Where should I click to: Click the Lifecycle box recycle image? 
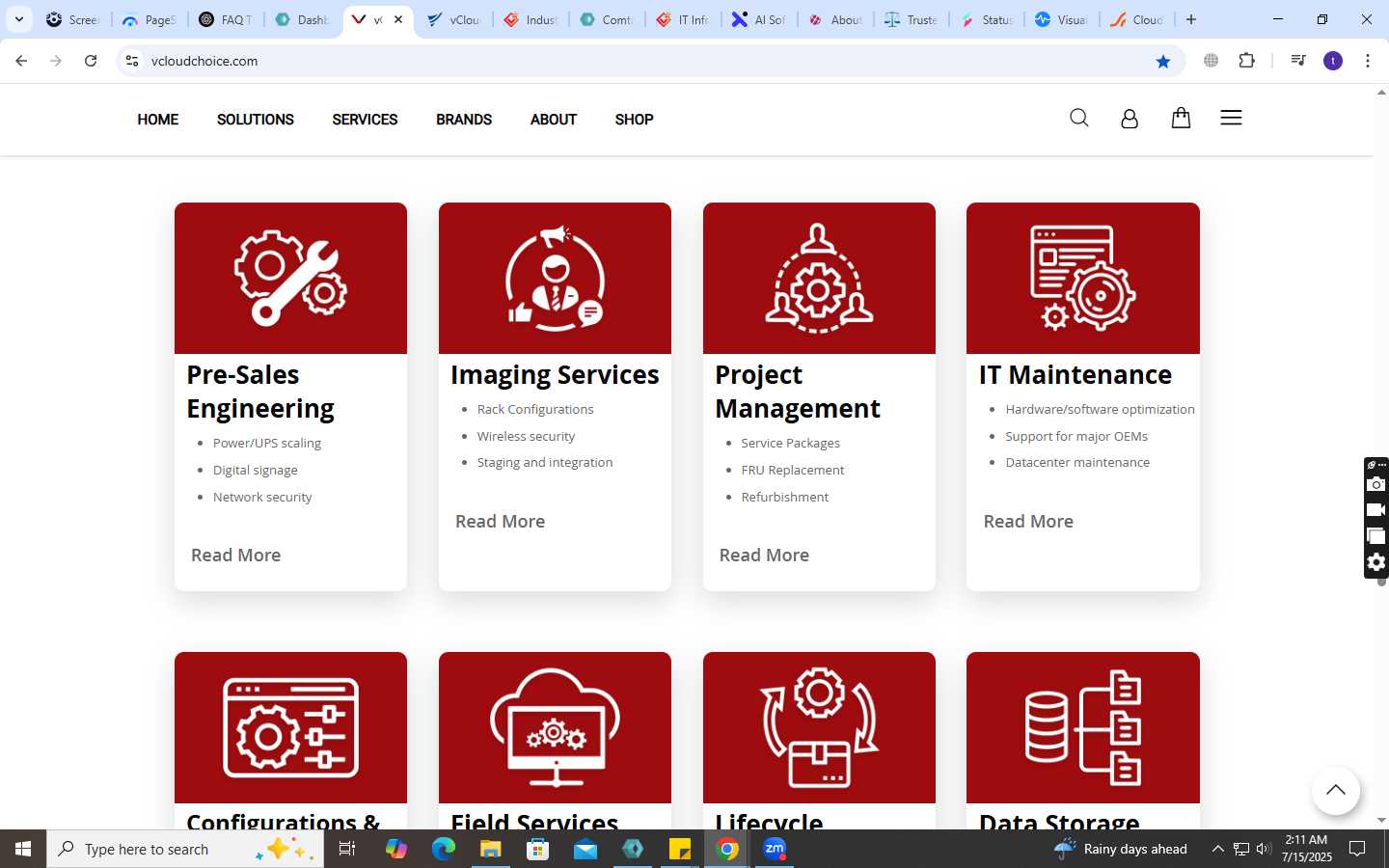pyautogui.click(x=819, y=727)
